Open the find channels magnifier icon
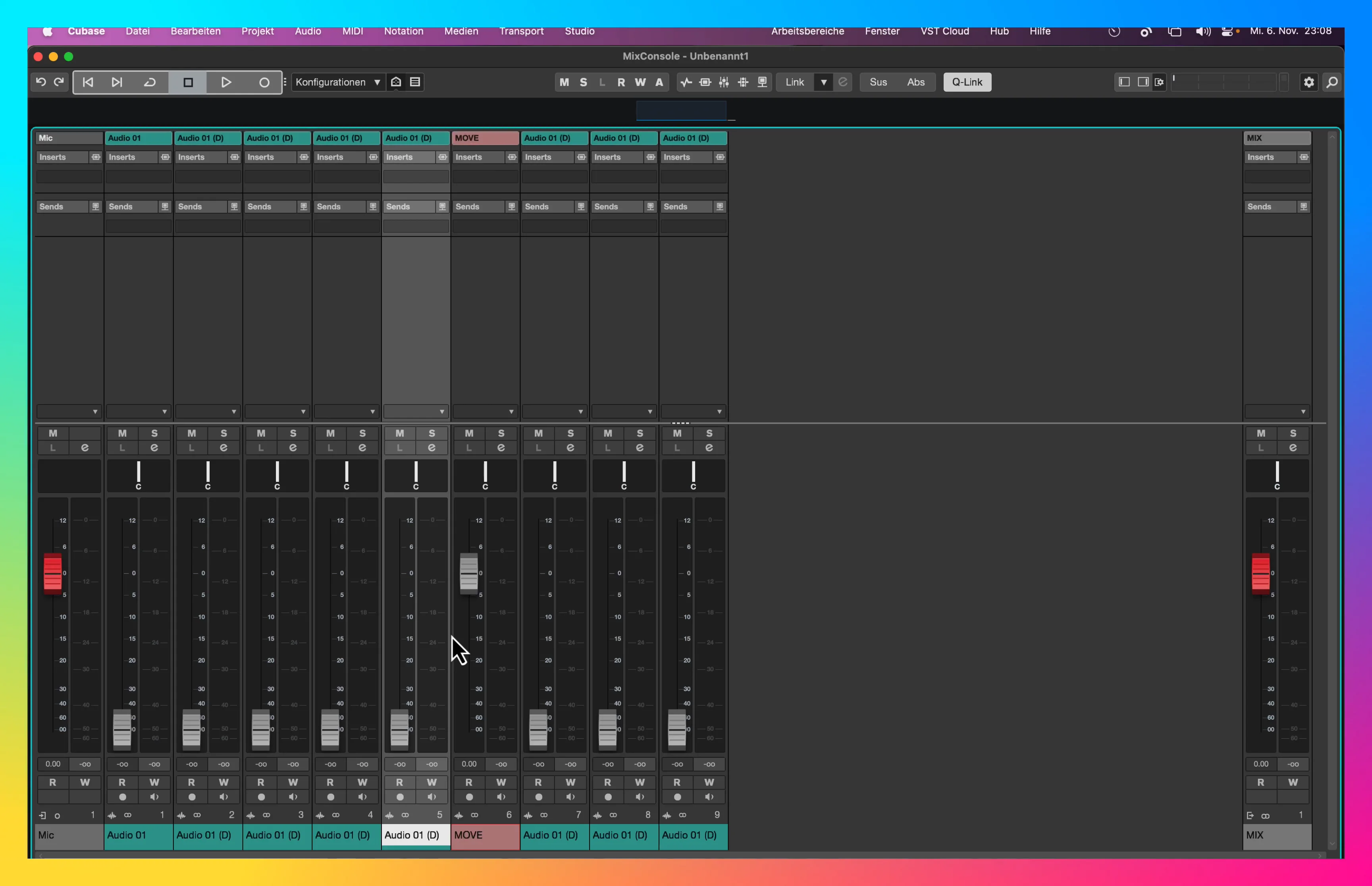Screen dimensions: 1372x886 pos(1332,82)
